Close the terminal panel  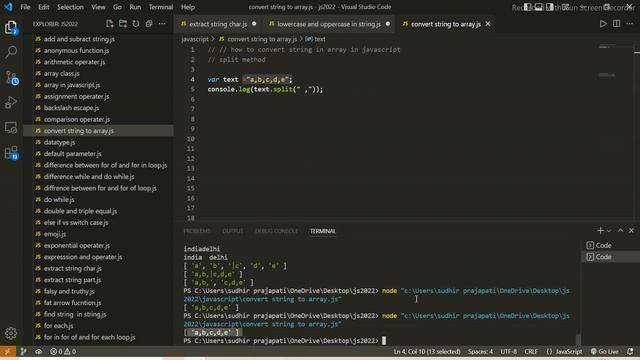(x=631, y=231)
